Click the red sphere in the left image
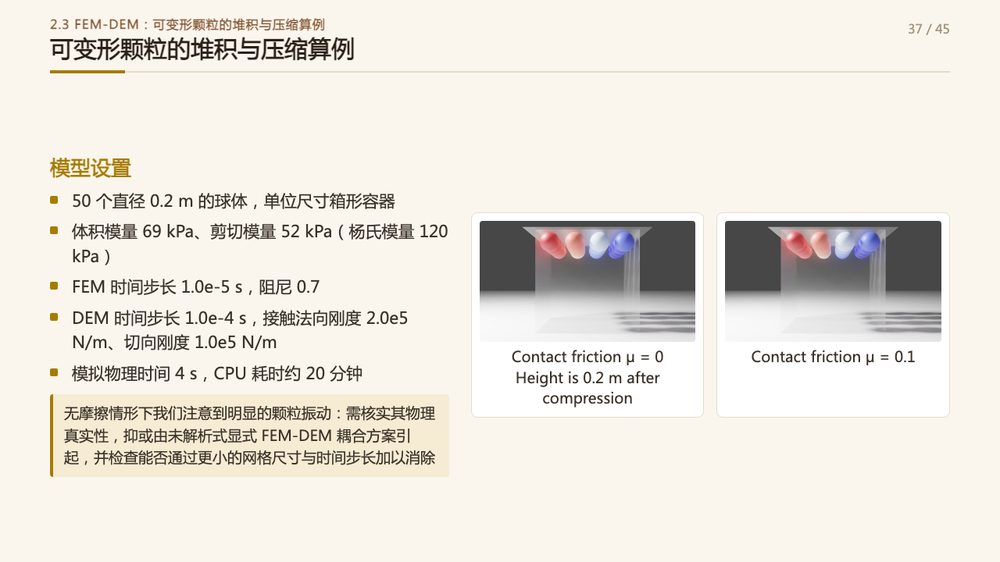This screenshot has width=1000, height=562. point(550,244)
